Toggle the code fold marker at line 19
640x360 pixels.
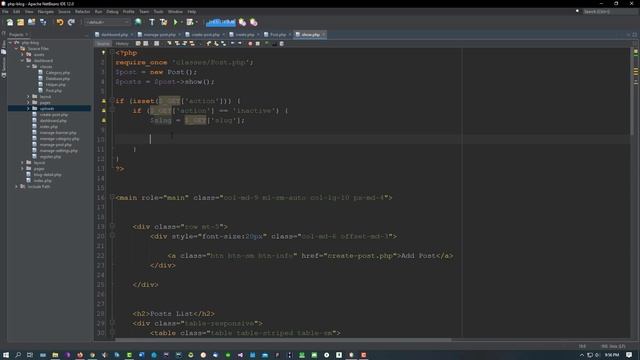[112, 227]
